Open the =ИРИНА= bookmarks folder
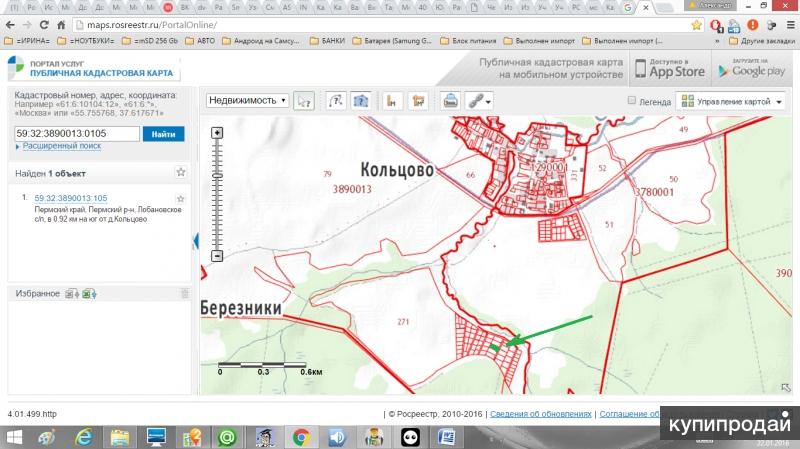The height and width of the screenshot is (449, 800). 27,40
